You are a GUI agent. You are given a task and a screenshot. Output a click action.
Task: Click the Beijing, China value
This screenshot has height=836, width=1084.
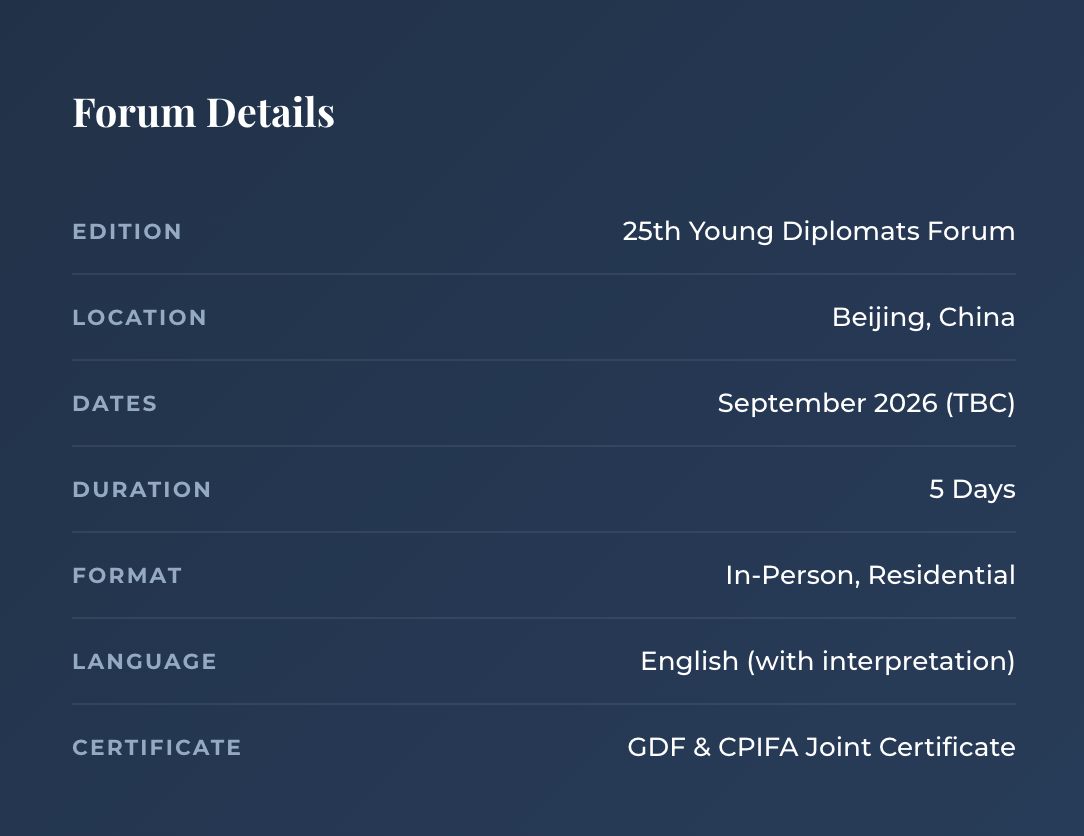coord(924,317)
